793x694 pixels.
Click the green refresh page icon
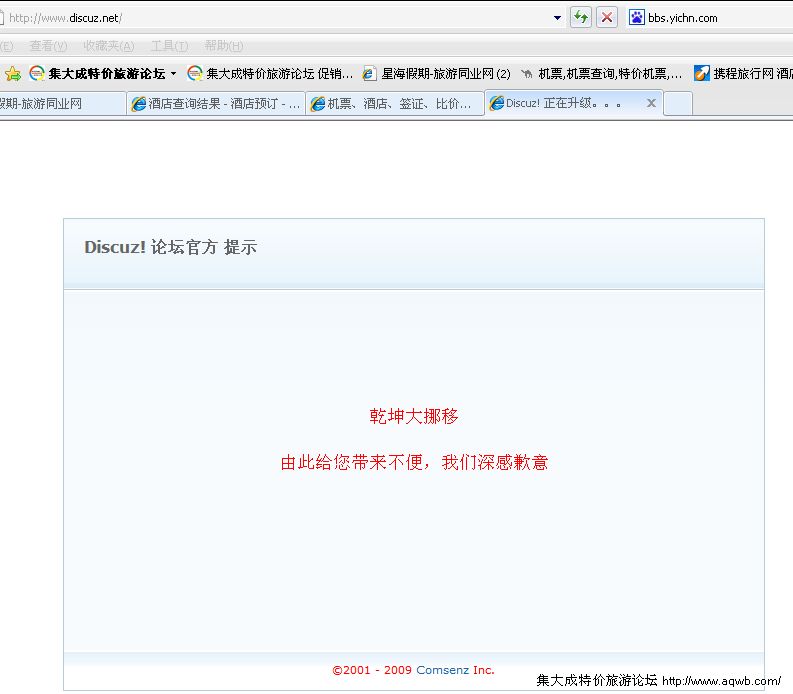click(x=580, y=17)
